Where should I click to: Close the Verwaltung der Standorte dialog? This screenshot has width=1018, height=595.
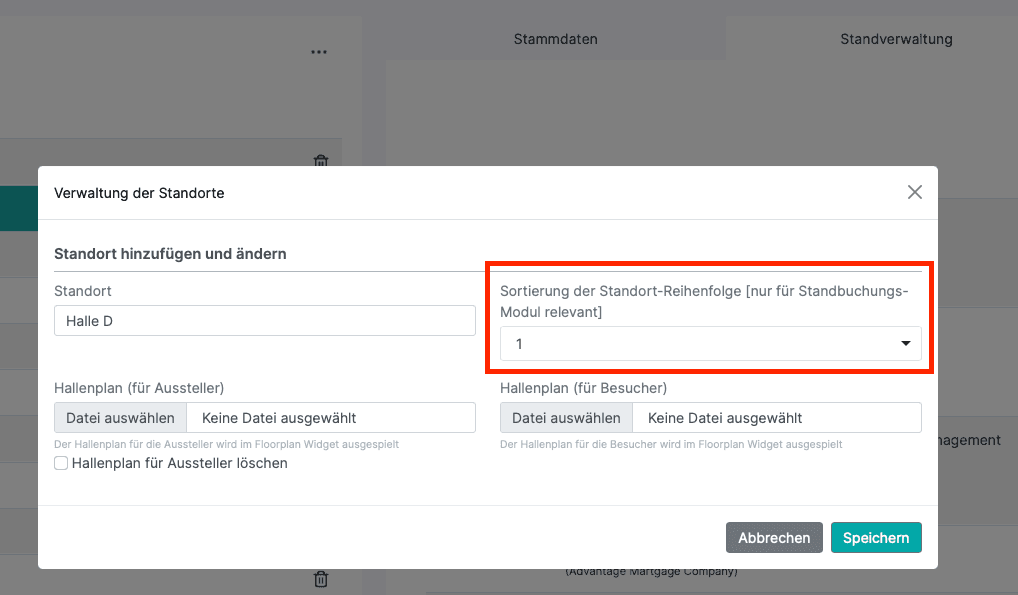tap(914, 192)
